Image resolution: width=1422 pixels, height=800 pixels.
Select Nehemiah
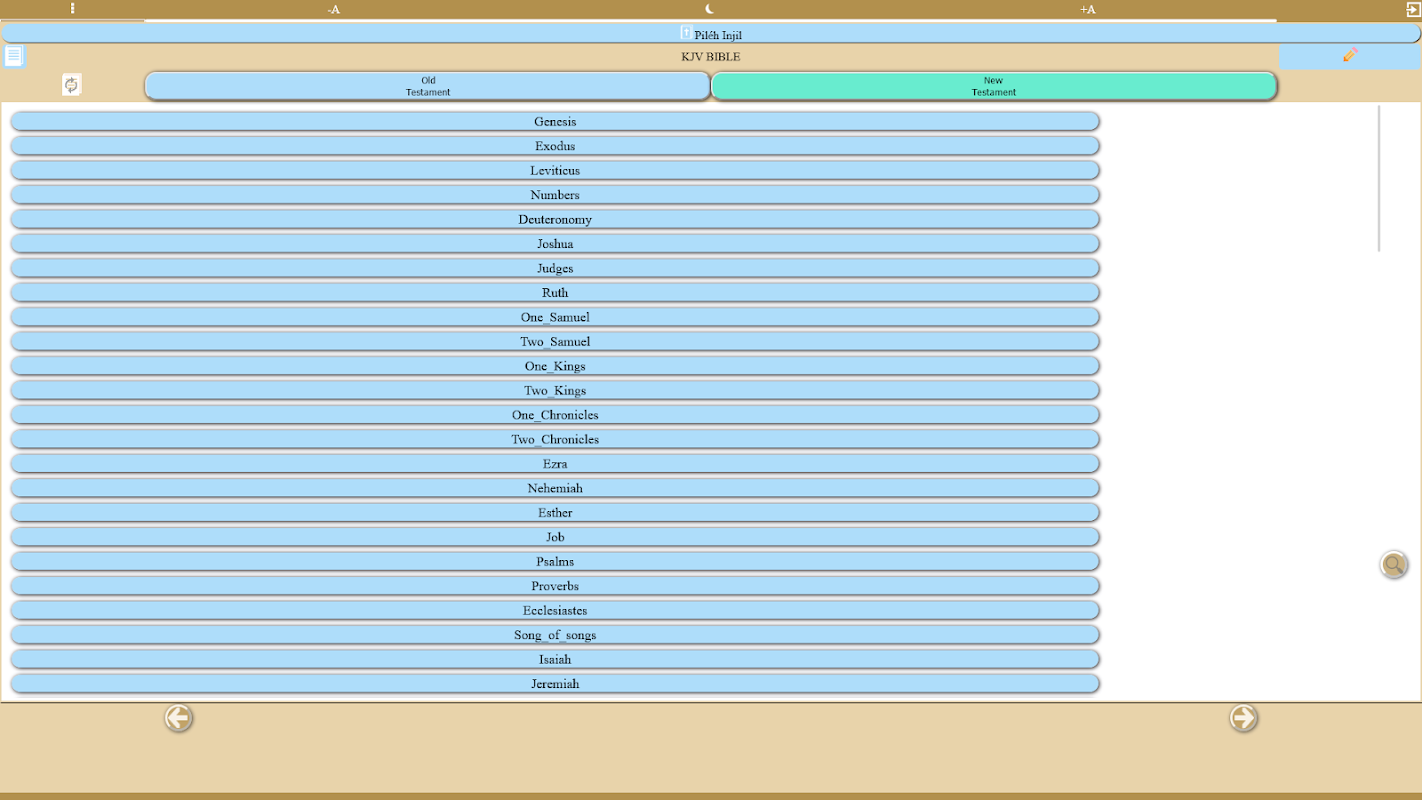click(555, 488)
